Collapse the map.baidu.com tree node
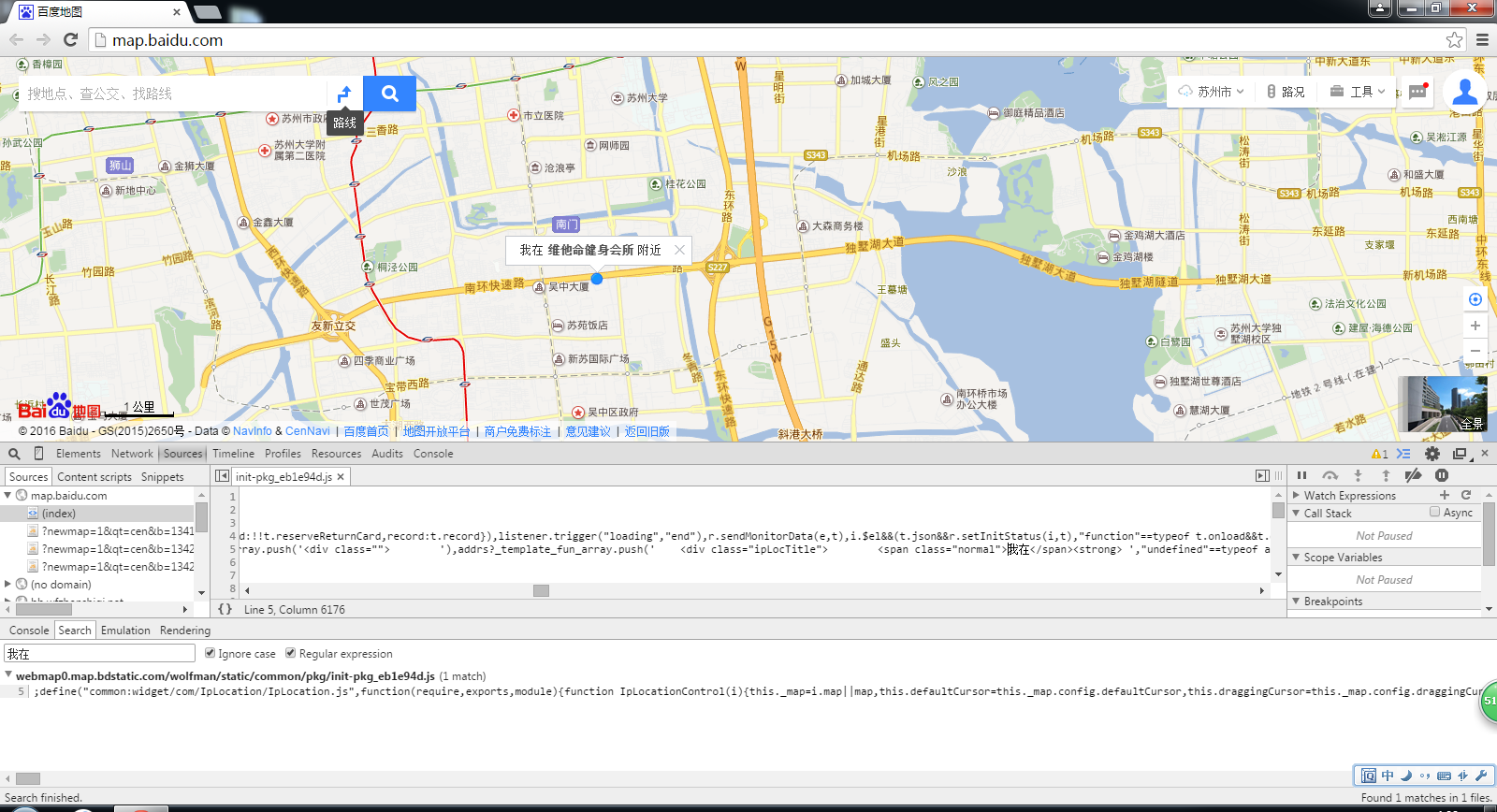Image resolution: width=1497 pixels, height=812 pixels. [x=7, y=495]
